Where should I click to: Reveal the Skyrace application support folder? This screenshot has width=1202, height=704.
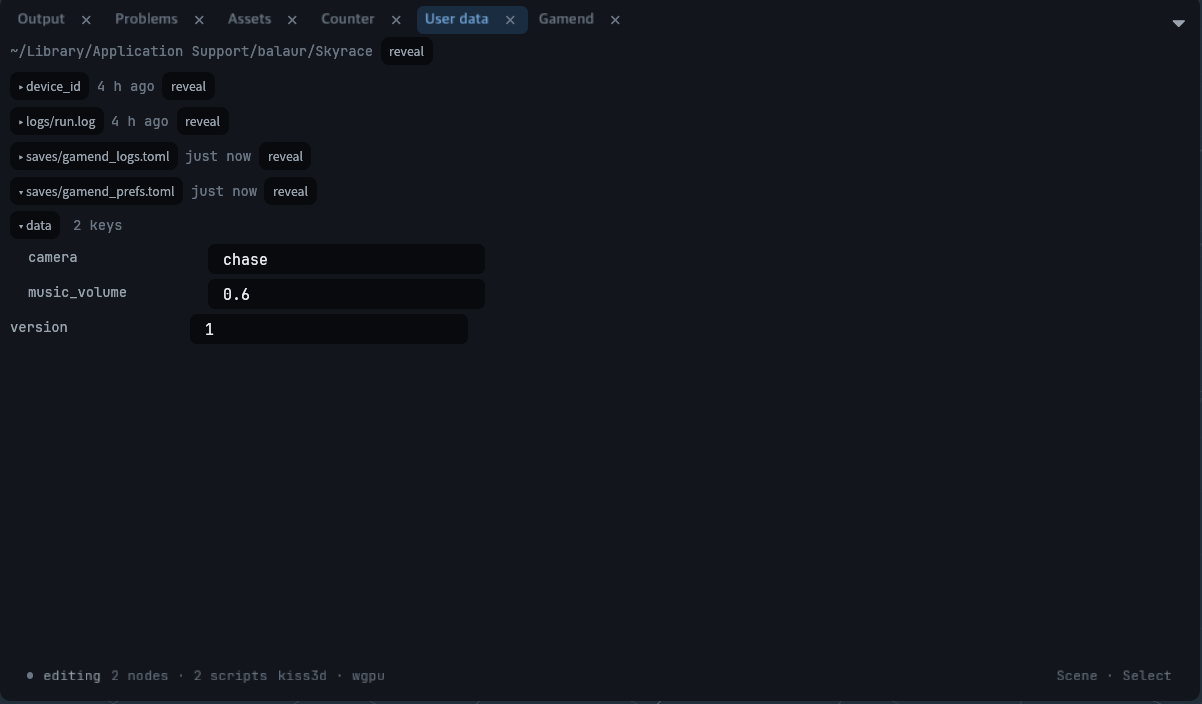406,51
